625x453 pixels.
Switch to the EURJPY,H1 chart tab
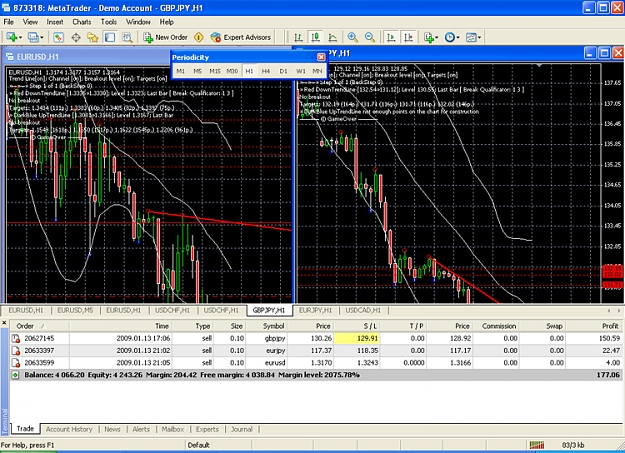(x=315, y=310)
